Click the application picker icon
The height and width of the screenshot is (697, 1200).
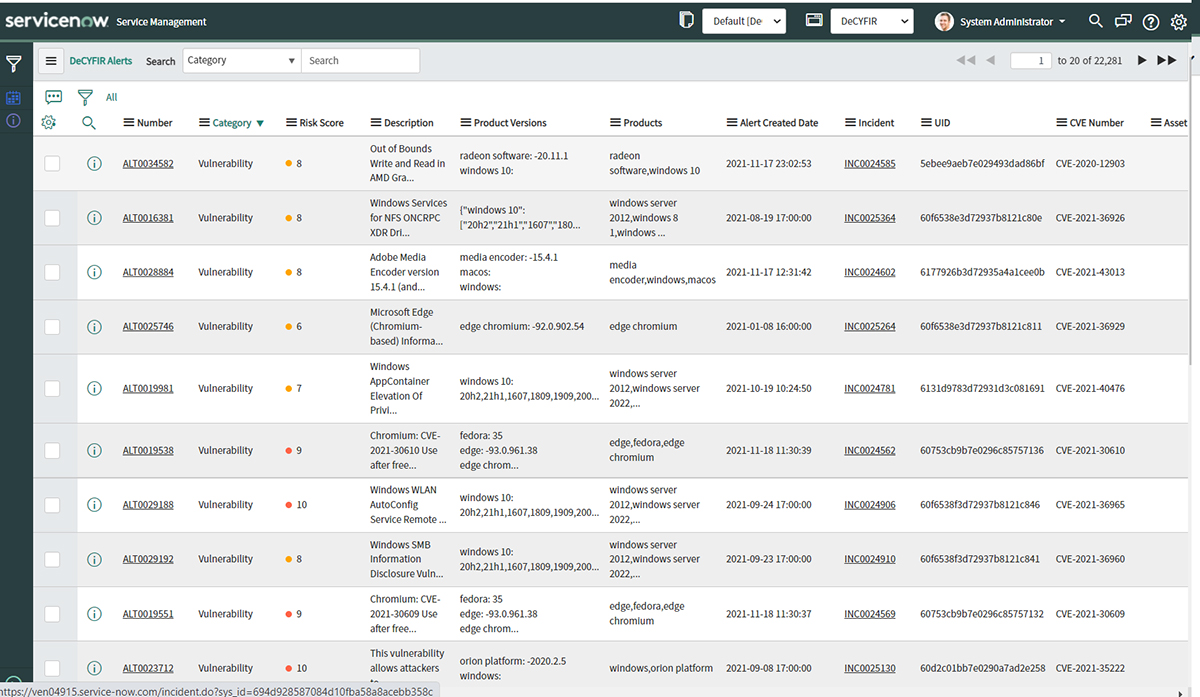coord(814,21)
